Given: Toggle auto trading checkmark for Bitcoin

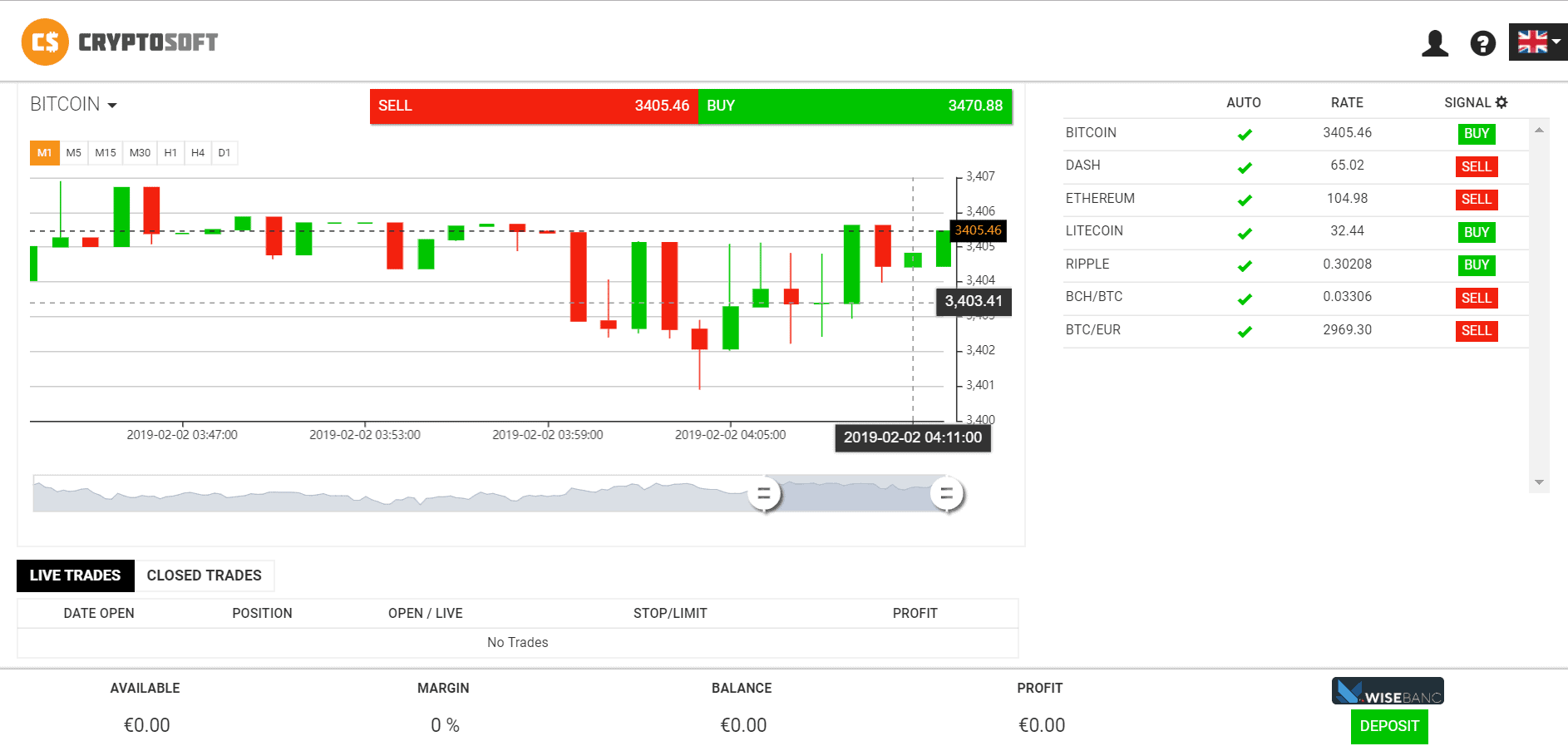Looking at the screenshot, I should click(x=1245, y=134).
